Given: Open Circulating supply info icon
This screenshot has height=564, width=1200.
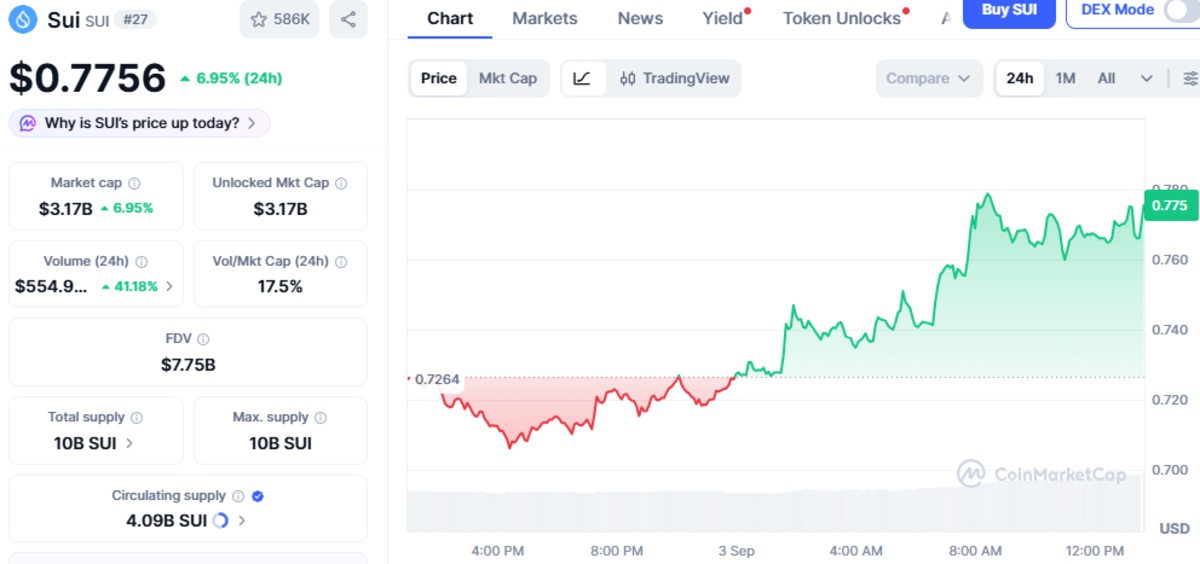Looking at the screenshot, I should 238,495.
